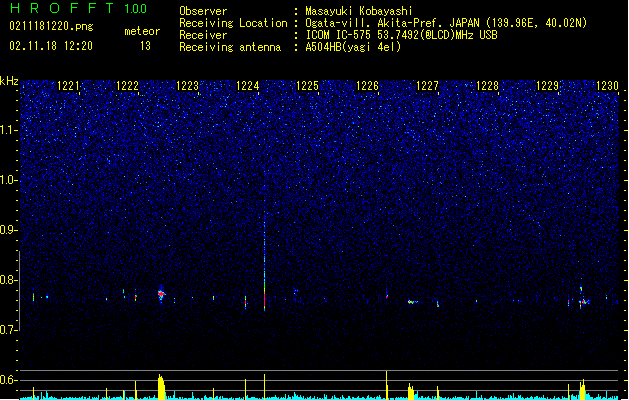The image size is (629, 400).
Task: Click the Observer label
Action: tap(203, 11)
